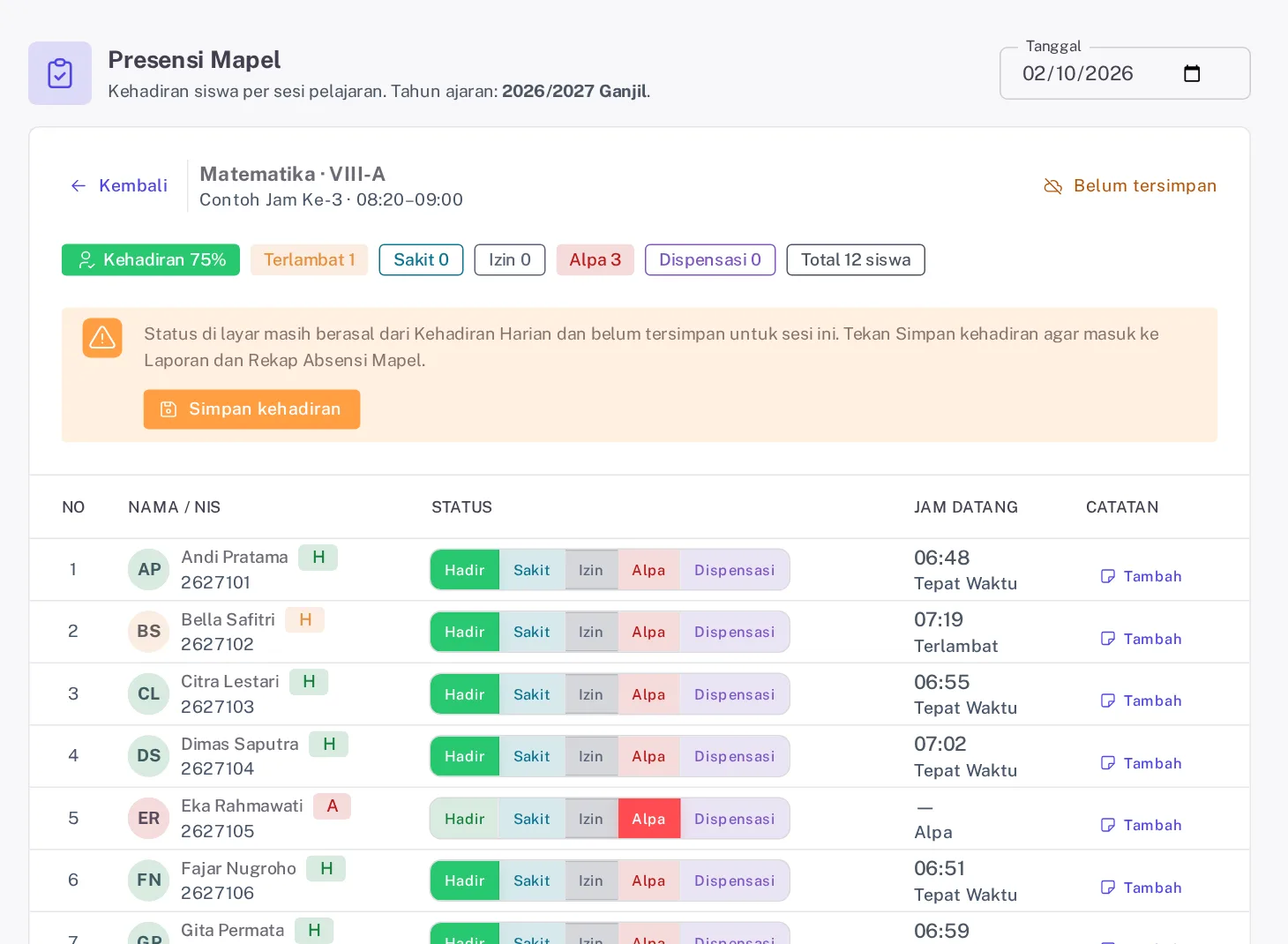Set Bella Safitri status to Alpa
Viewport: 1288px width, 944px height.
[648, 632]
